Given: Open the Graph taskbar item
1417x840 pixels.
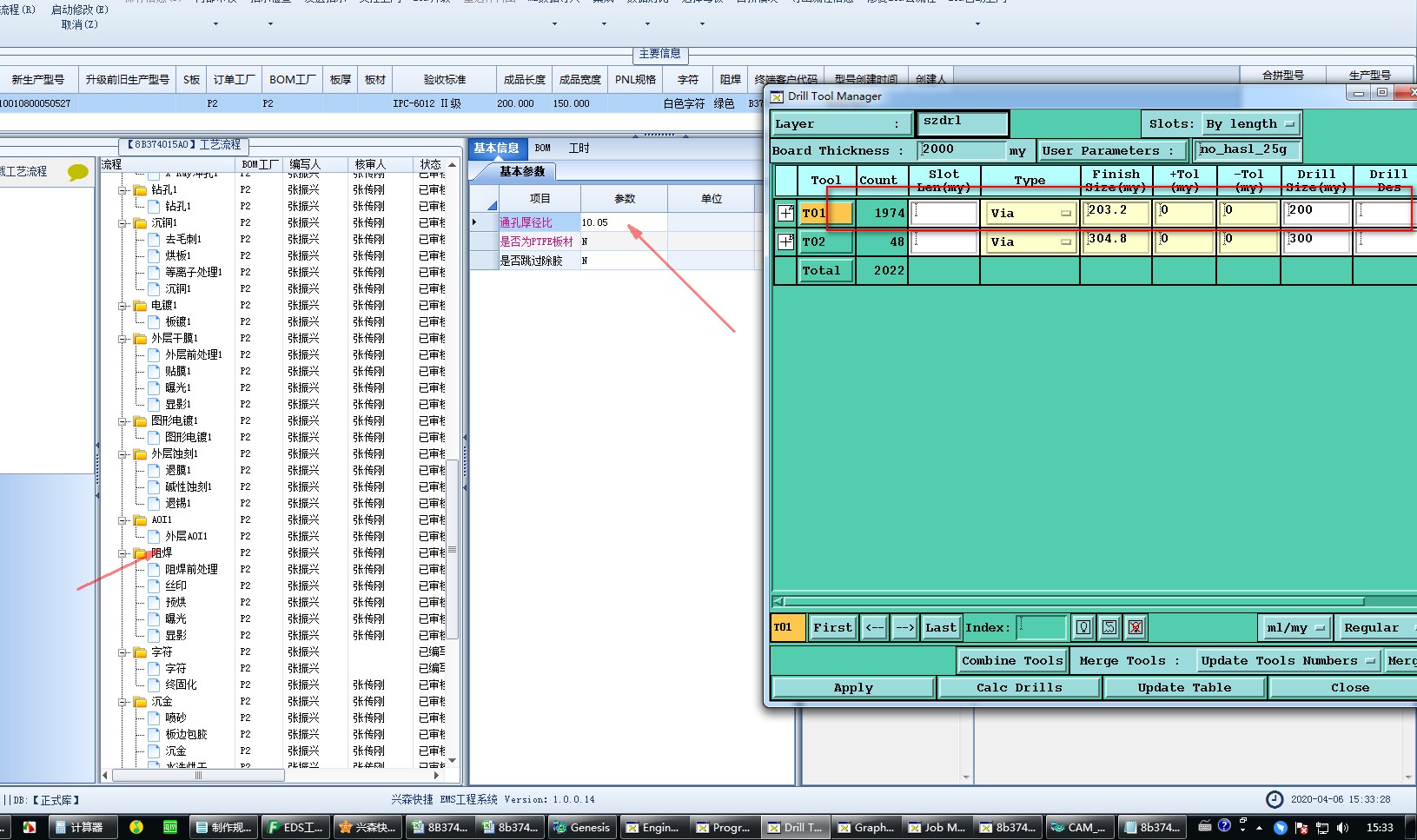Looking at the screenshot, I should pyautogui.click(x=865, y=827).
